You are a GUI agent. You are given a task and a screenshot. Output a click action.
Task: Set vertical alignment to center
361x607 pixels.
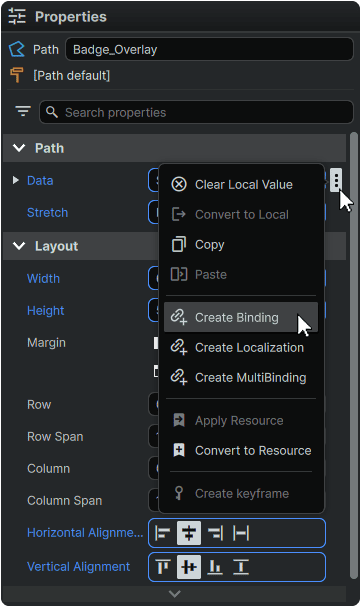click(189, 567)
